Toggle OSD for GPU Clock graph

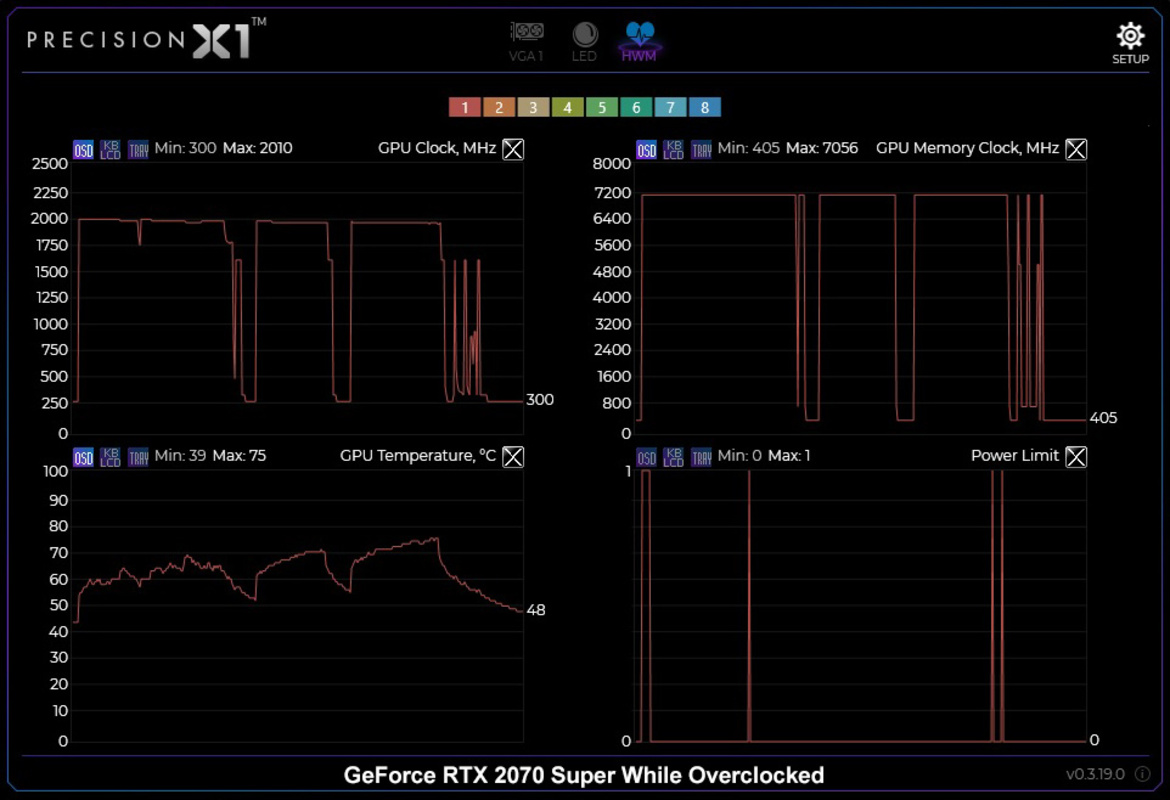click(x=84, y=149)
